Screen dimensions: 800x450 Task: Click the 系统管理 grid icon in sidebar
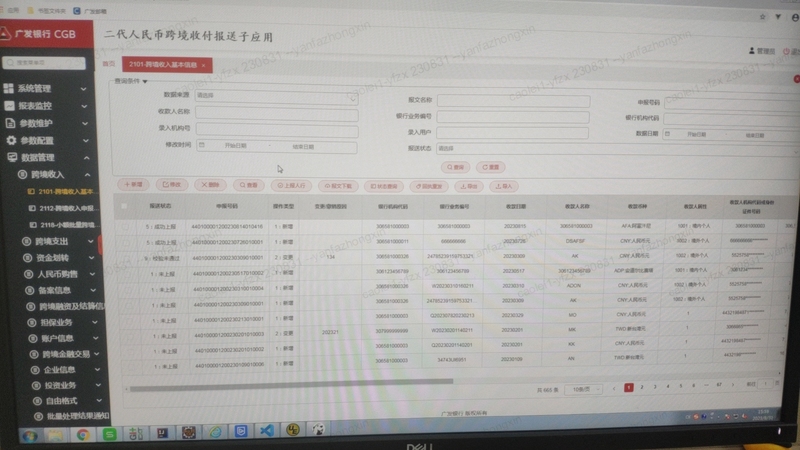8,88
